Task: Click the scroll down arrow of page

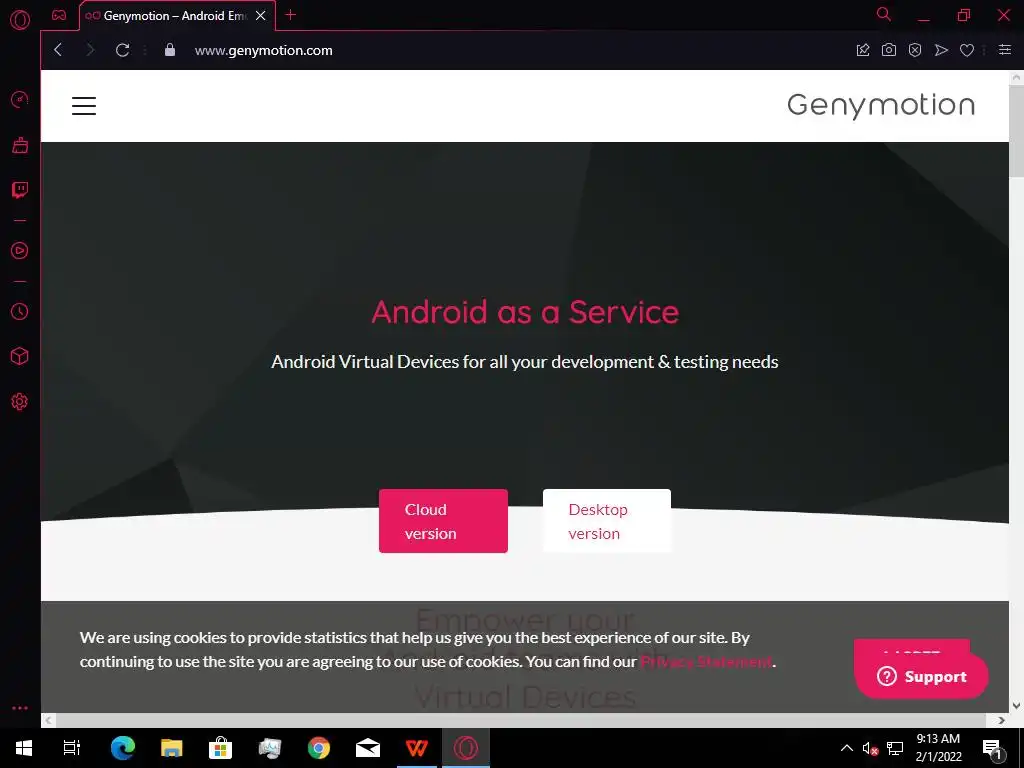Action: pos(1016,705)
